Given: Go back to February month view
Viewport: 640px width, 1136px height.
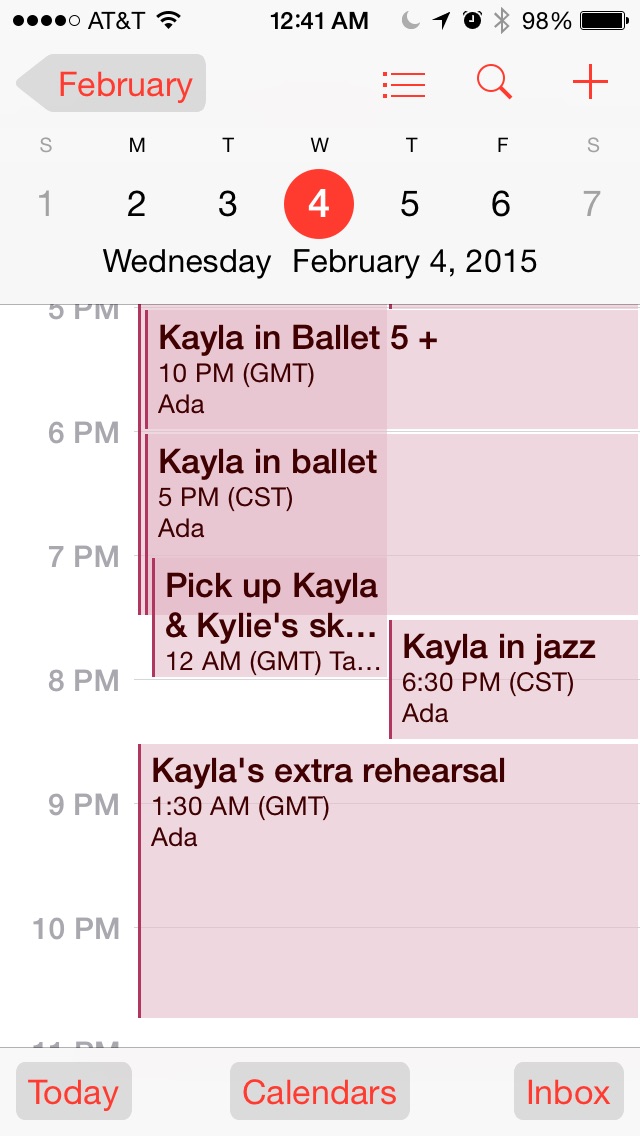Looking at the screenshot, I should tap(112, 84).
